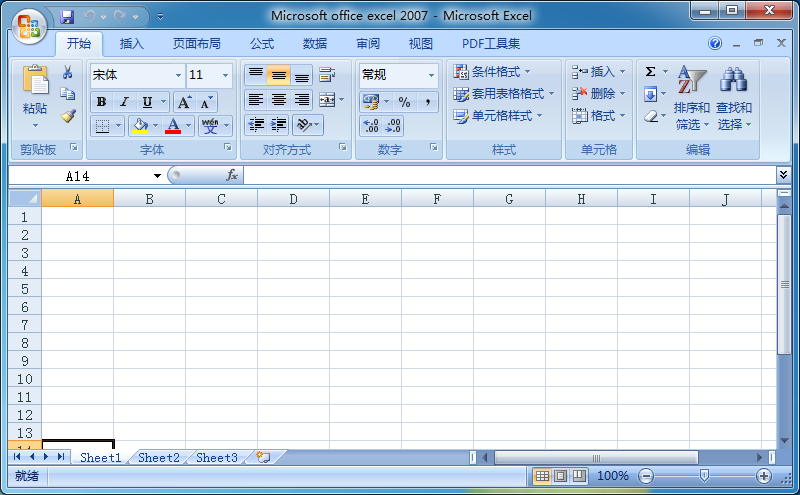The image size is (800, 495).
Task: Decrease font size with small A icon
Action: 206,102
